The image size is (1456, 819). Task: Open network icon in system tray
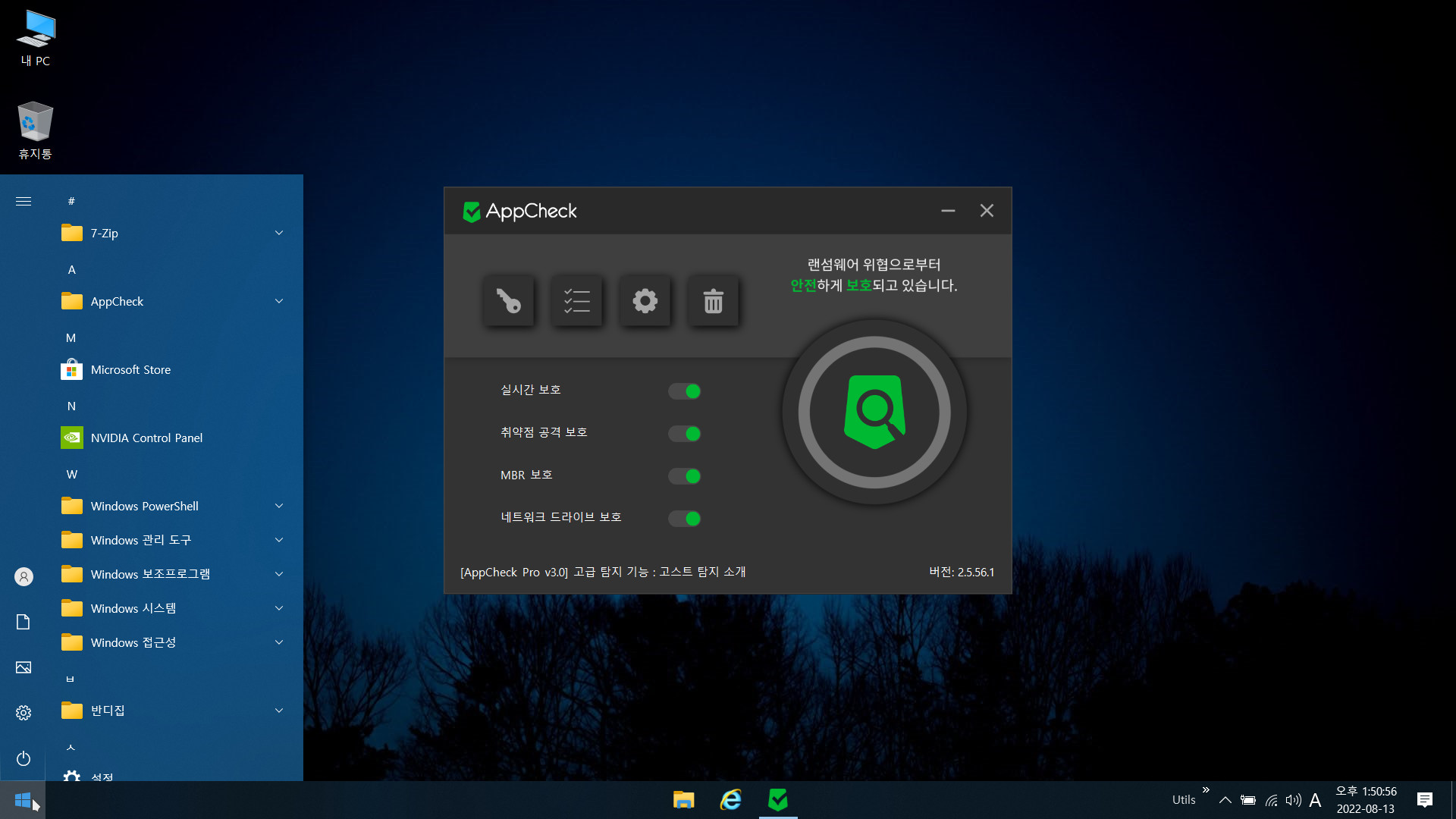click(x=1271, y=800)
